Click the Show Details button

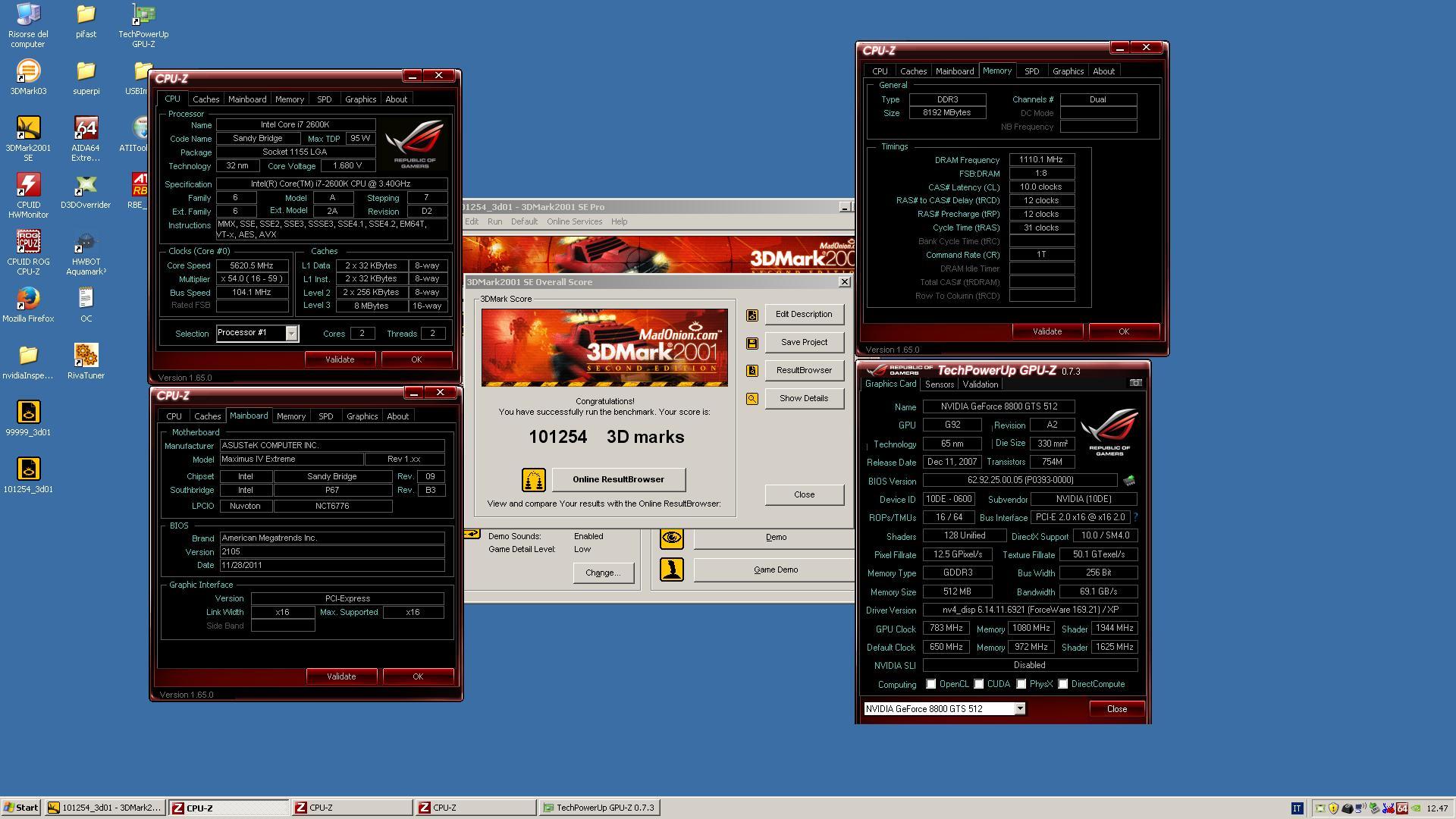[804, 398]
